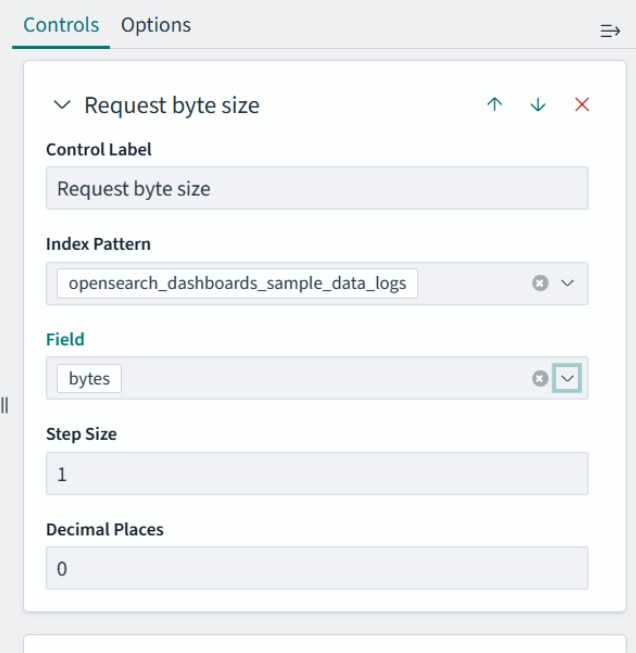This screenshot has width=636, height=653.
Task: Select the opensearch_dashboards_sample_data_logs pill
Action: (237, 283)
